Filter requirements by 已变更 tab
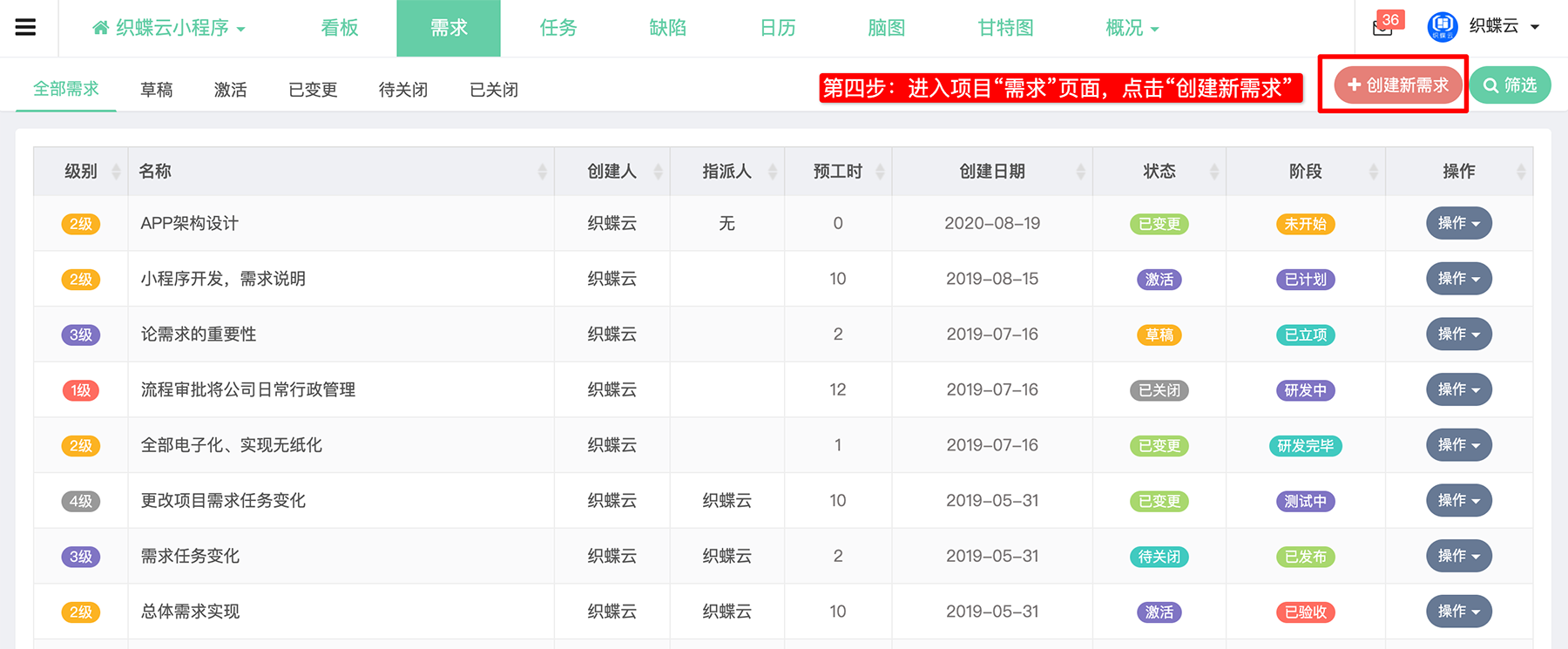The width and height of the screenshot is (1568, 649). 313,90
